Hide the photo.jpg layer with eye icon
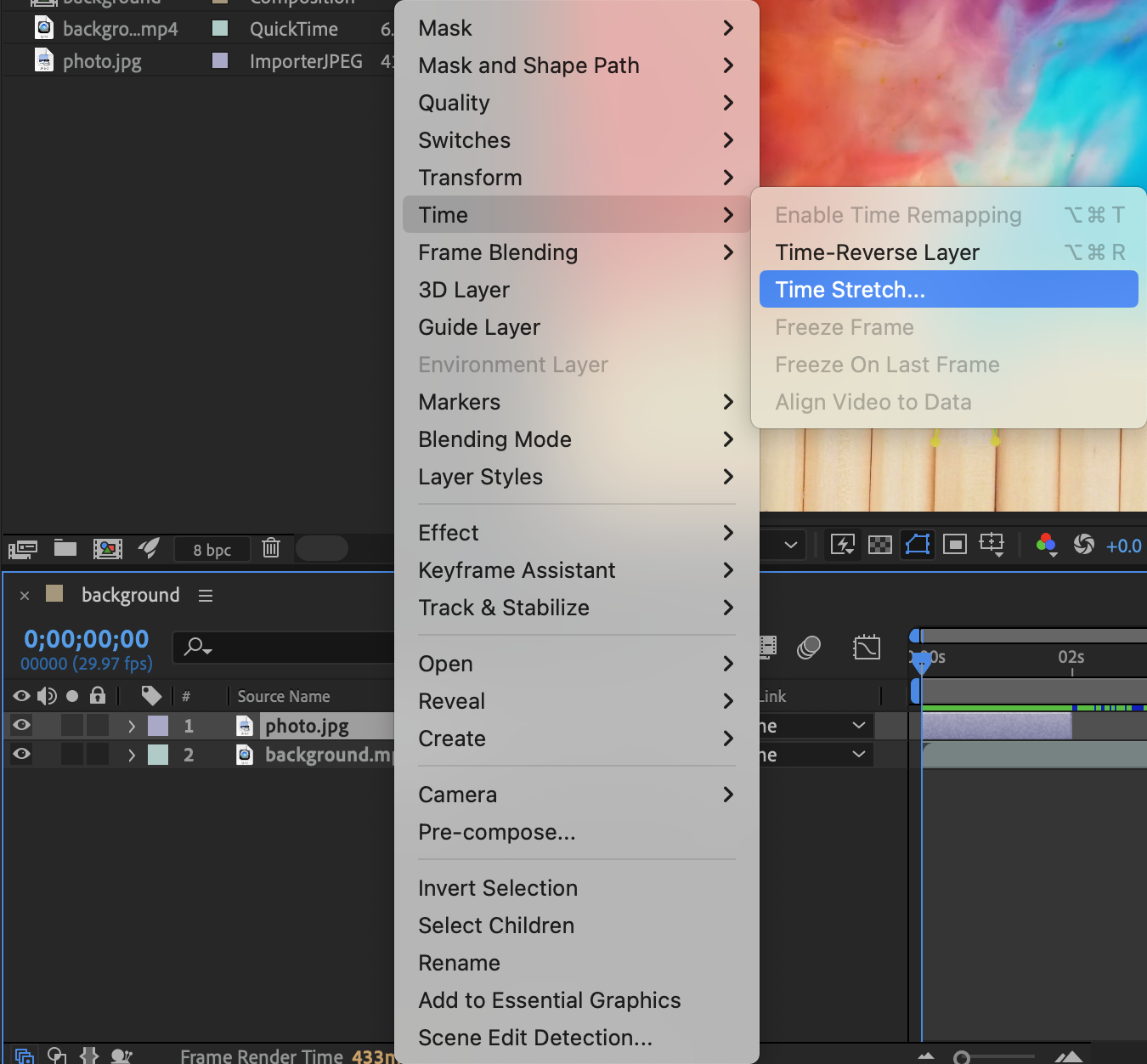This screenshot has height=1064, width=1147. click(x=22, y=725)
